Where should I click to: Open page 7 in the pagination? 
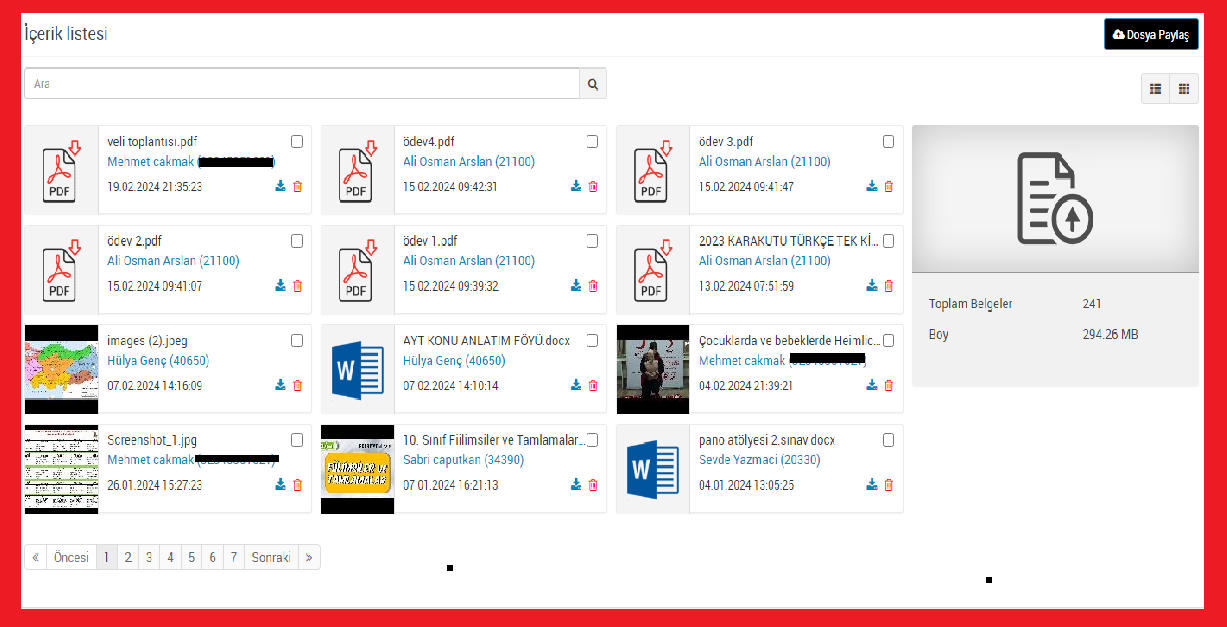pyautogui.click(x=233, y=557)
